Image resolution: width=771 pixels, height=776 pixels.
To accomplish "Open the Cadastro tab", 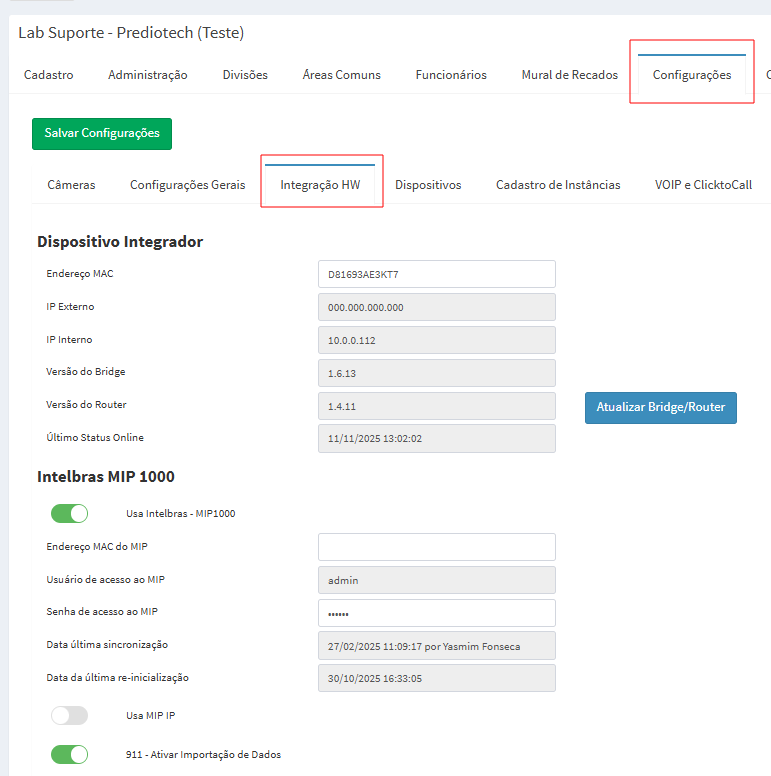I will coord(48,75).
